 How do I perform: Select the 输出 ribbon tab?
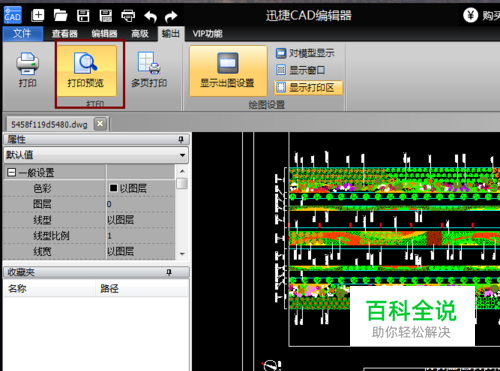(171, 34)
